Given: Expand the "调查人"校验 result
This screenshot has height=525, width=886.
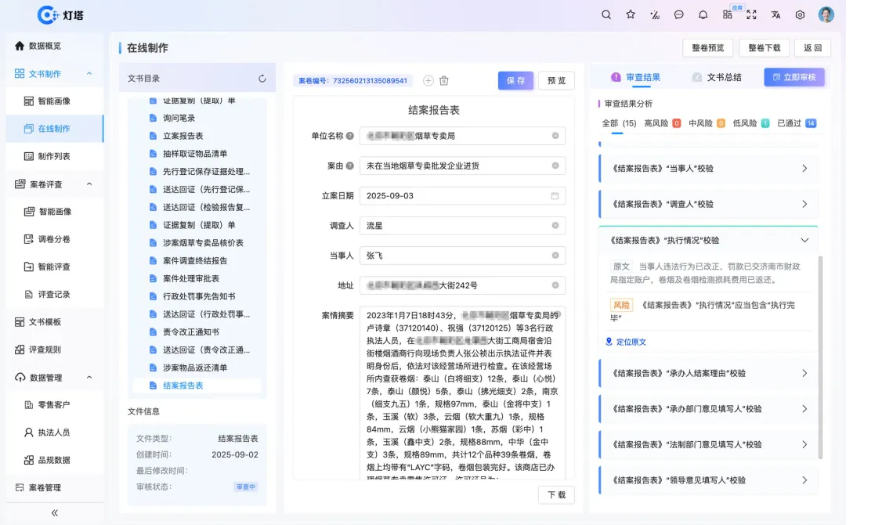Looking at the screenshot, I should pos(709,204).
